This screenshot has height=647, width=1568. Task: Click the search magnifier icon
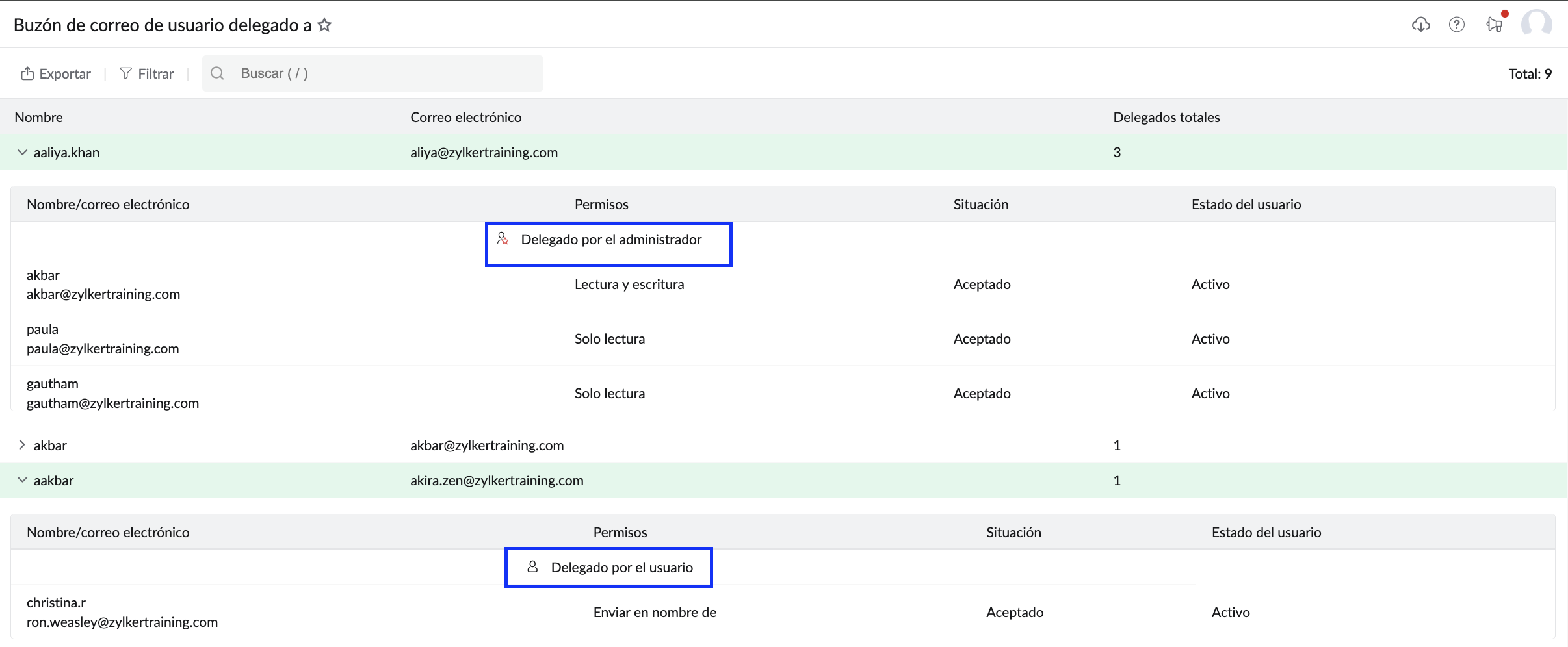click(218, 73)
